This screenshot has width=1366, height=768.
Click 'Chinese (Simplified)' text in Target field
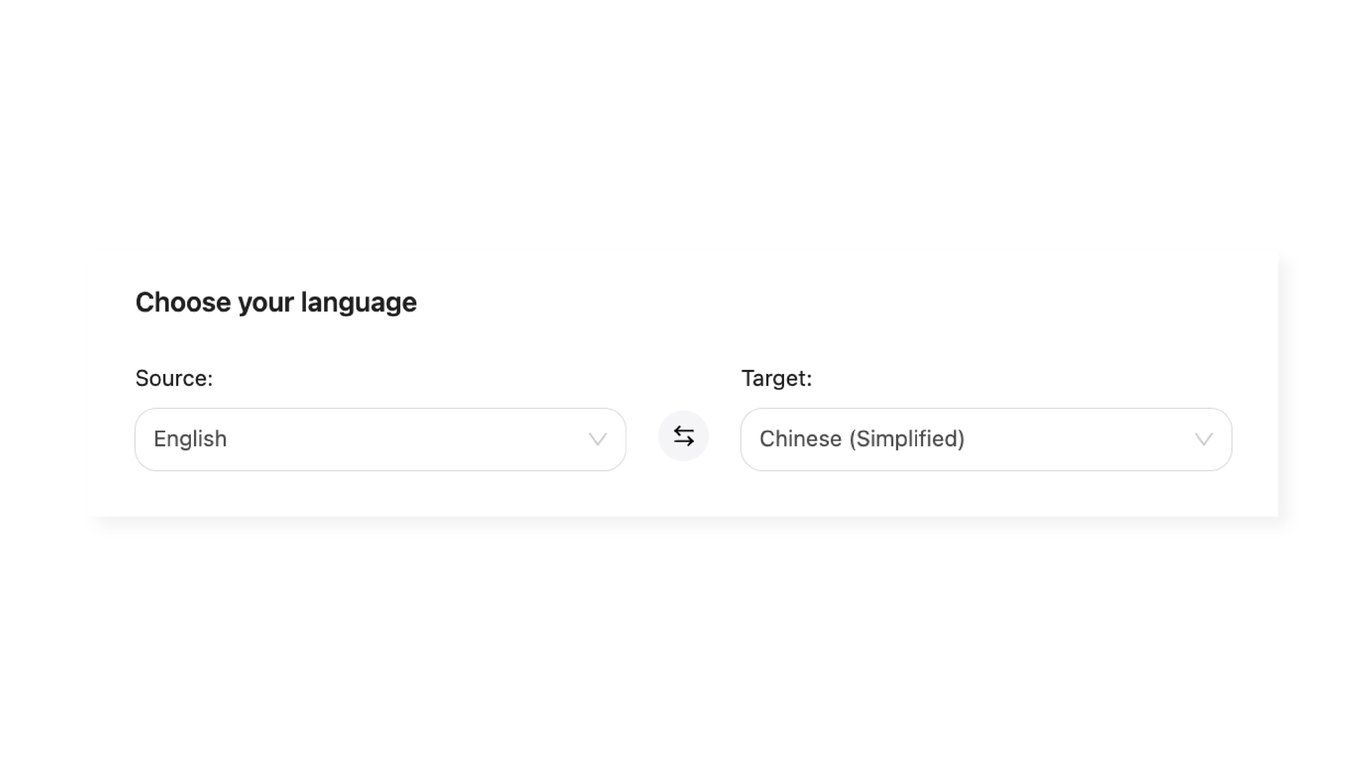click(861, 439)
